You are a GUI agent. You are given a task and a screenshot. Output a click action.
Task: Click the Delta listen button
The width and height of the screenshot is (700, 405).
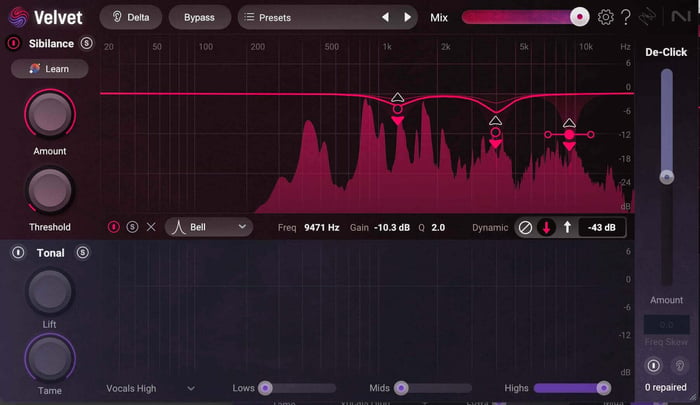click(131, 17)
